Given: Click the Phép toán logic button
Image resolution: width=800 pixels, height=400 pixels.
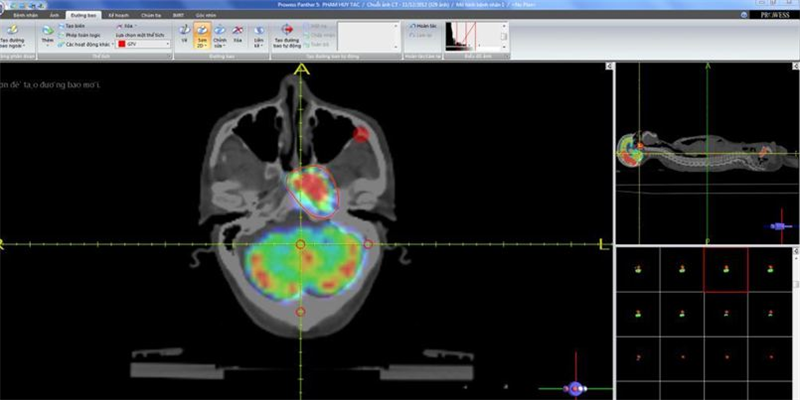Looking at the screenshot, I should pyautogui.click(x=82, y=35).
